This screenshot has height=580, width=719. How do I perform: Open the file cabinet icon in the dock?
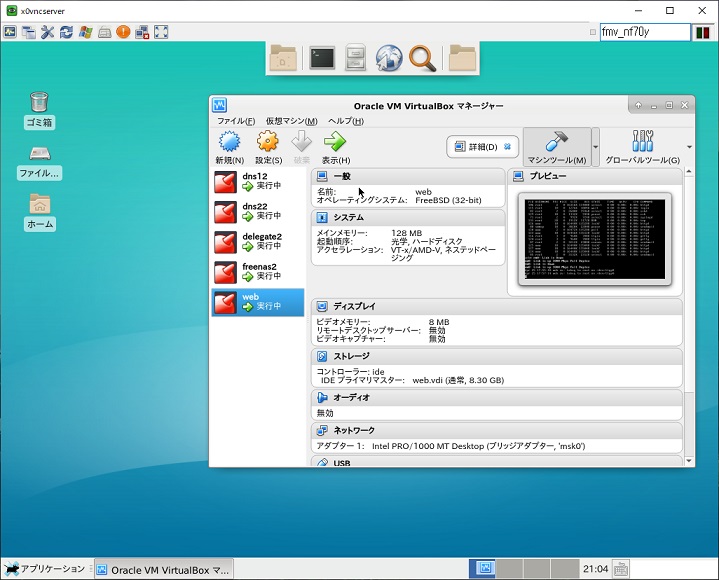tap(355, 58)
